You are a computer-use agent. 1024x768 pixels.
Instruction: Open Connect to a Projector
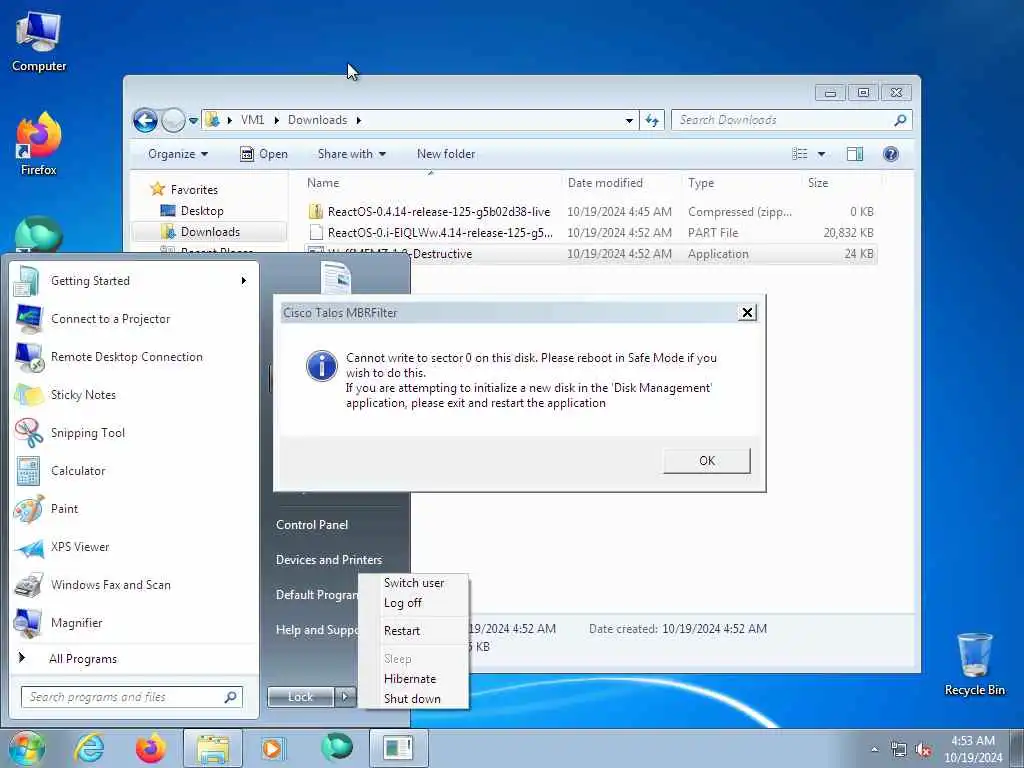pos(110,319)
